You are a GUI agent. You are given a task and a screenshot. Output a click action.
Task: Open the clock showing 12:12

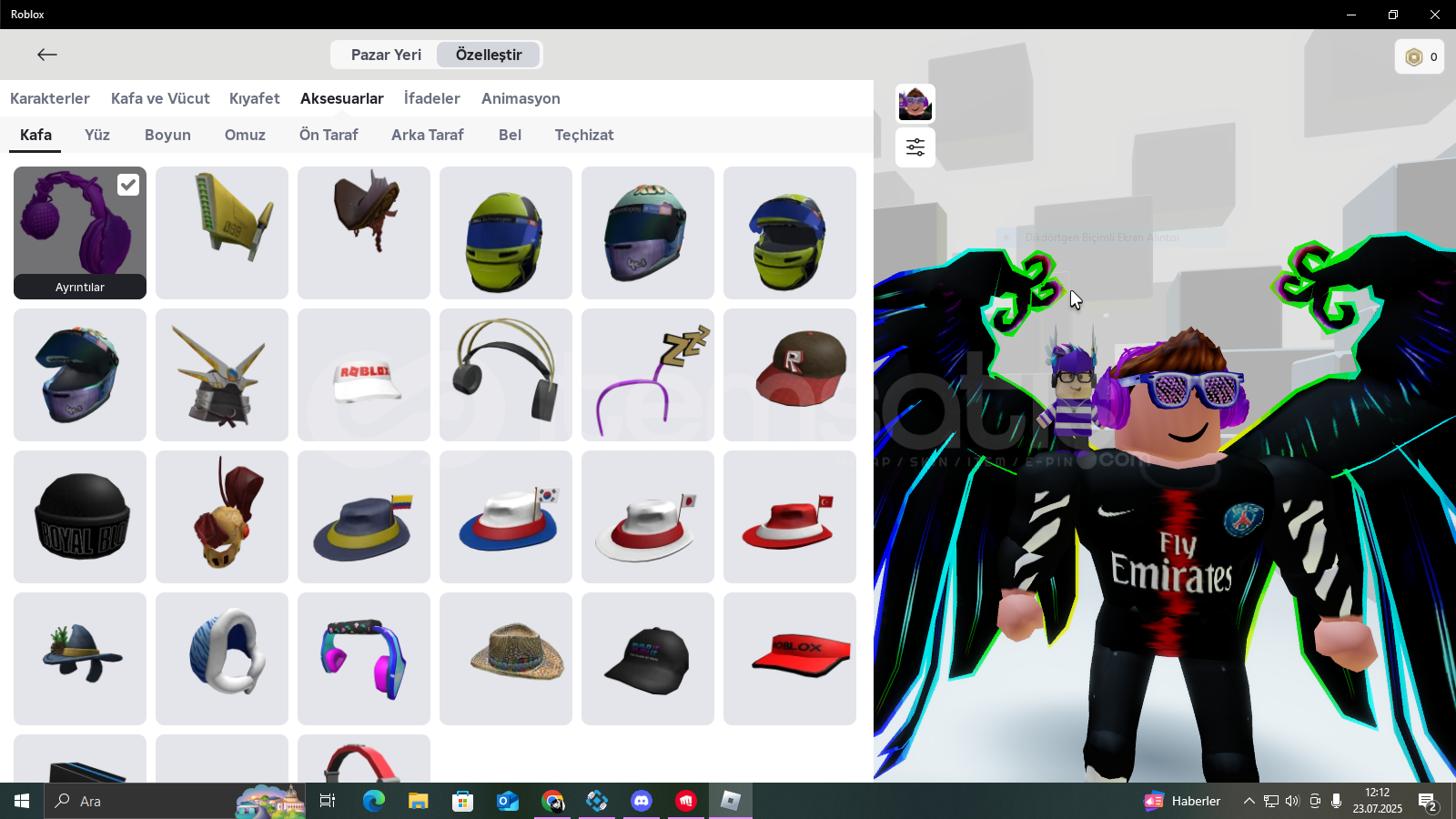(1378, 801)
